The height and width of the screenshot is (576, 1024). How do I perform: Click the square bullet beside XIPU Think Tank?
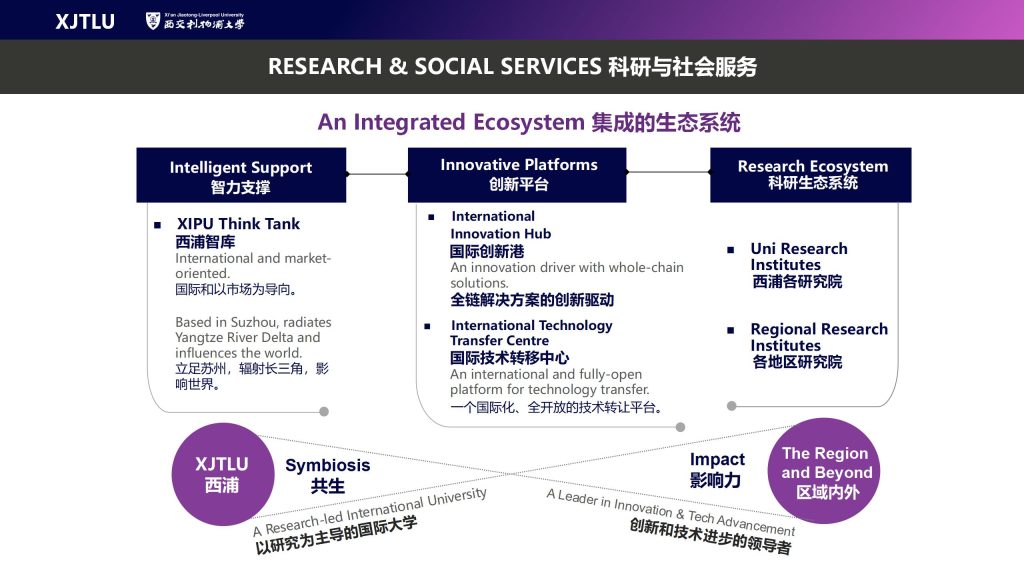[157, 225]
